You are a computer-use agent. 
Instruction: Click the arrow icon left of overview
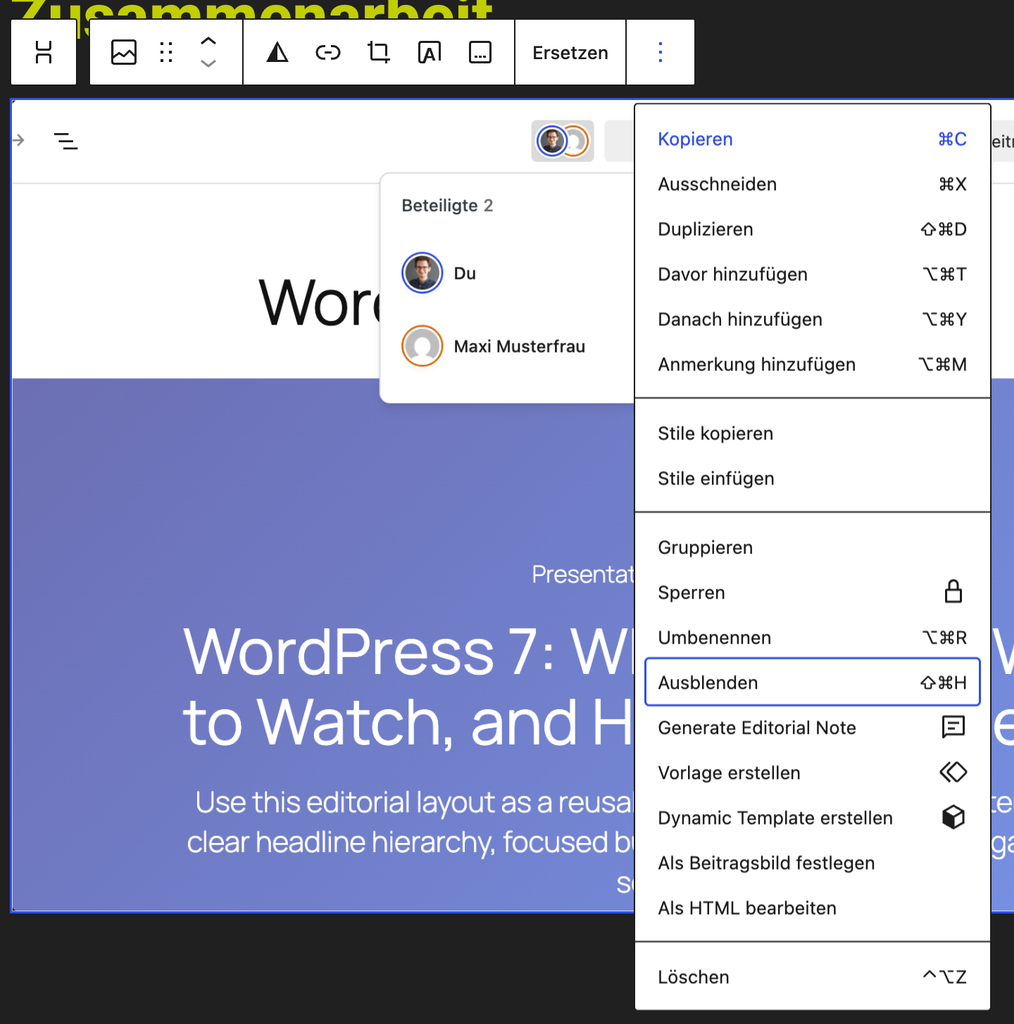(18, 140)
